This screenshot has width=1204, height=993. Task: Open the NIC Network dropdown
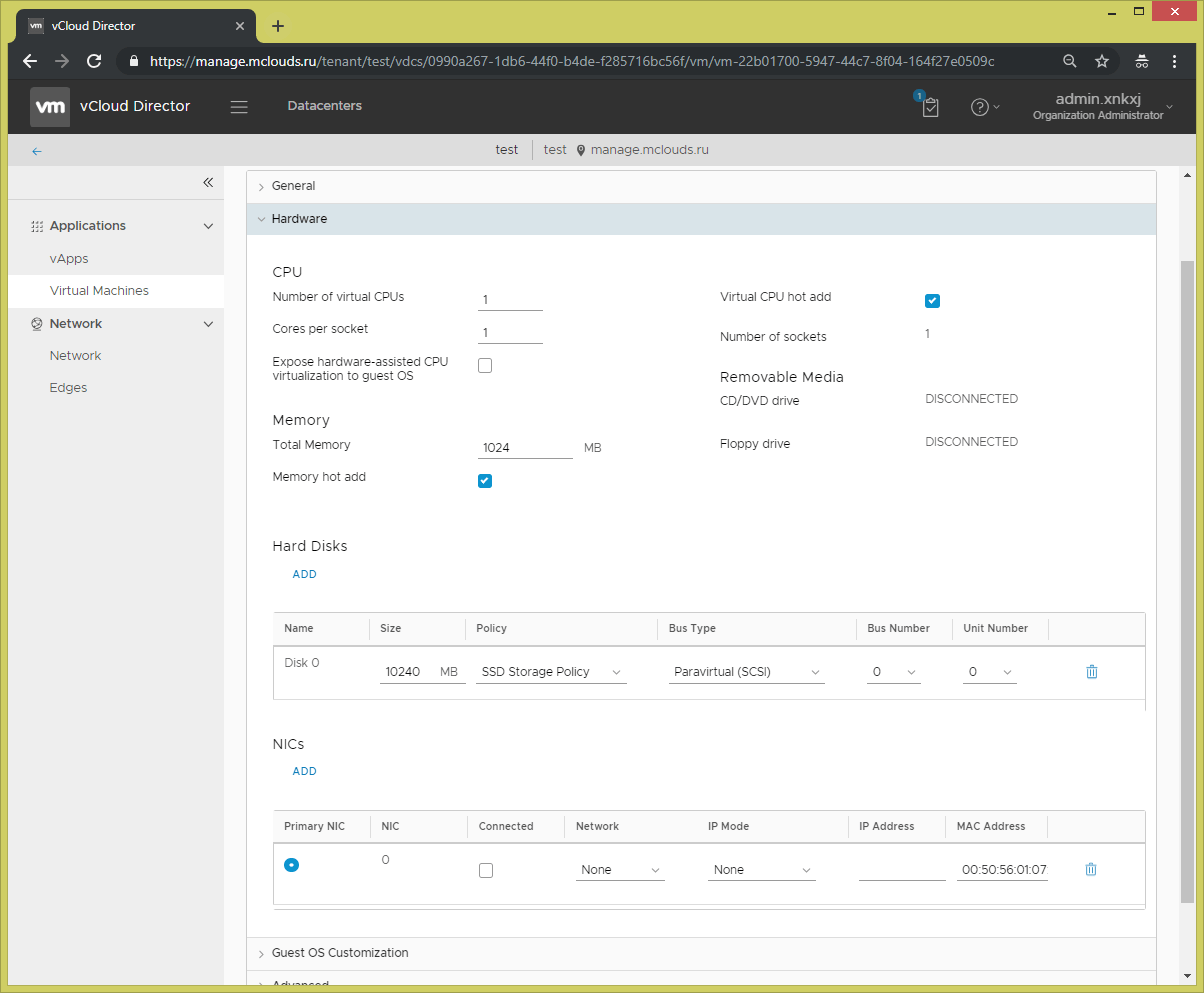620,870
